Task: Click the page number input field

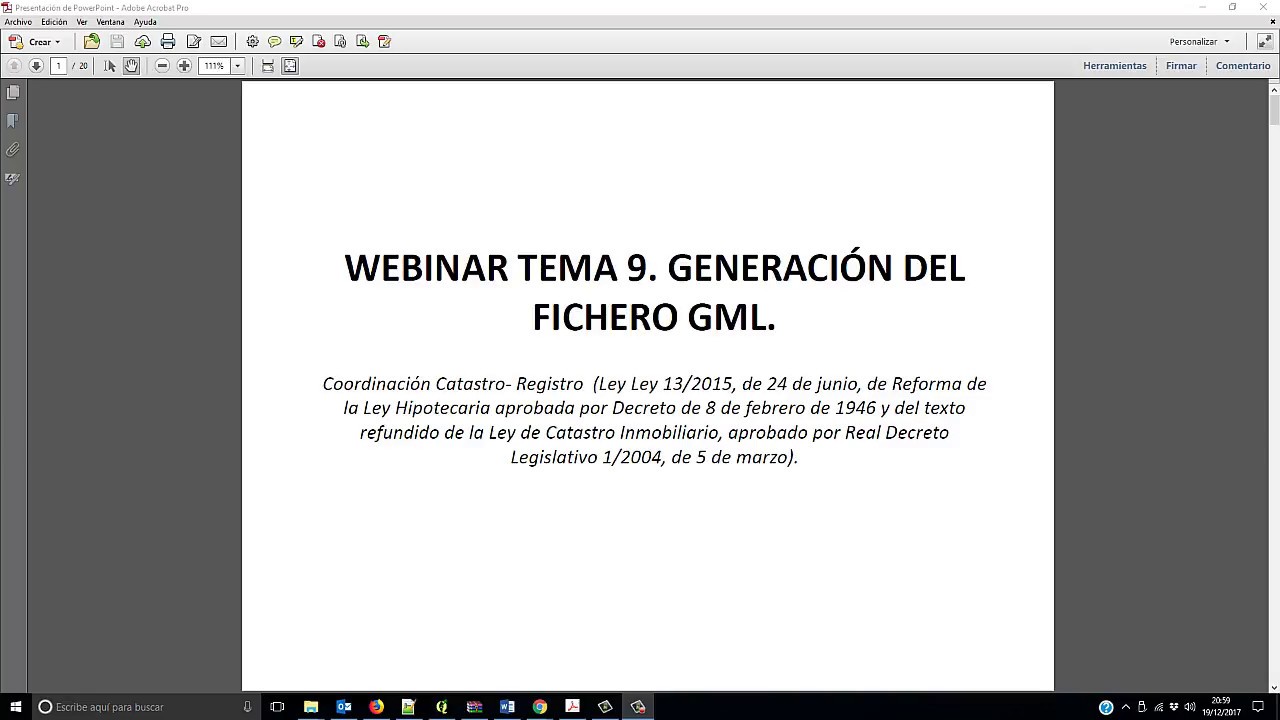Action: tap(58, 65)
